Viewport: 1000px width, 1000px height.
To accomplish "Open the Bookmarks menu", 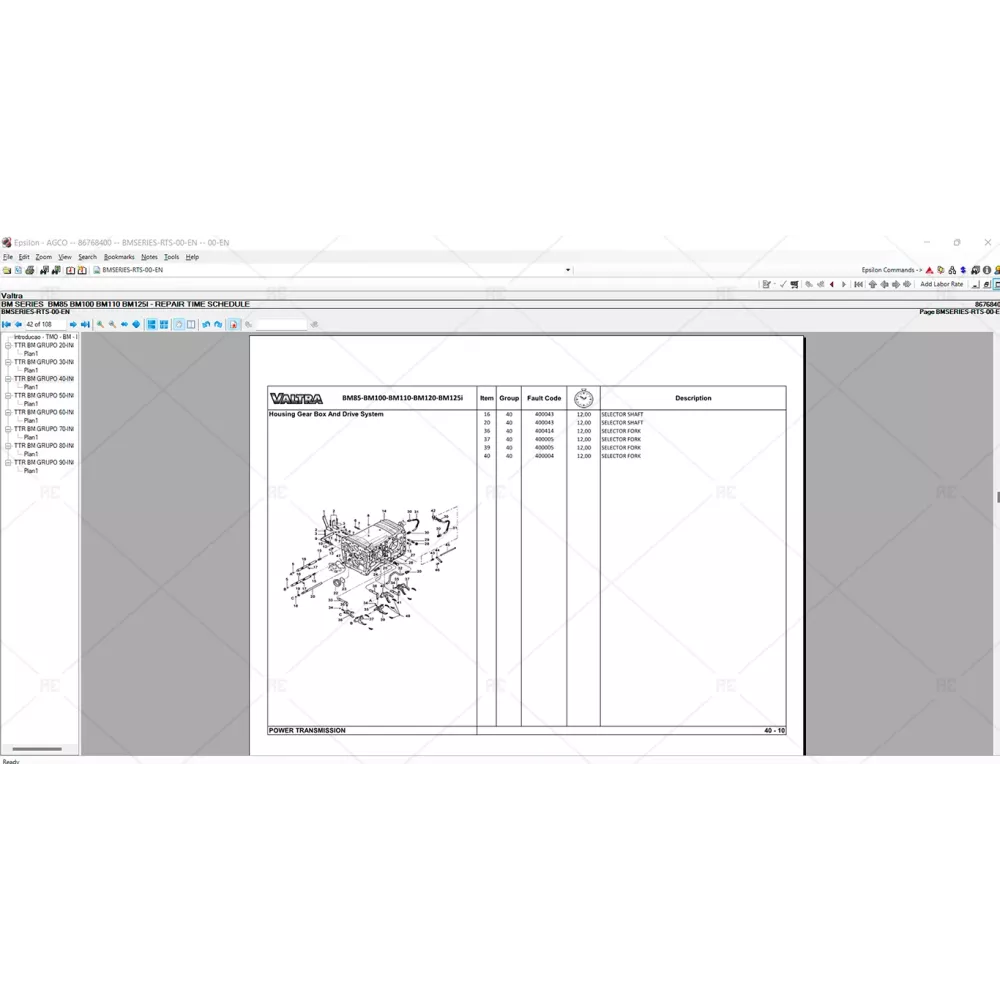I will (x=119, y=257).
